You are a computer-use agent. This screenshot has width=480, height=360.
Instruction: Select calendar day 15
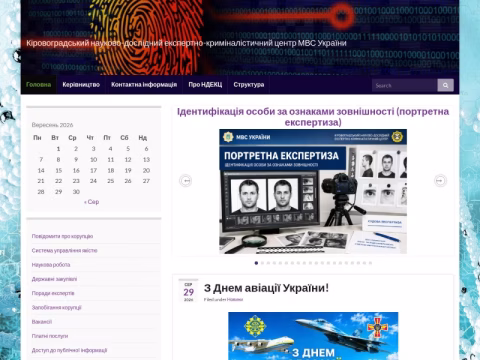coord(59,170)
